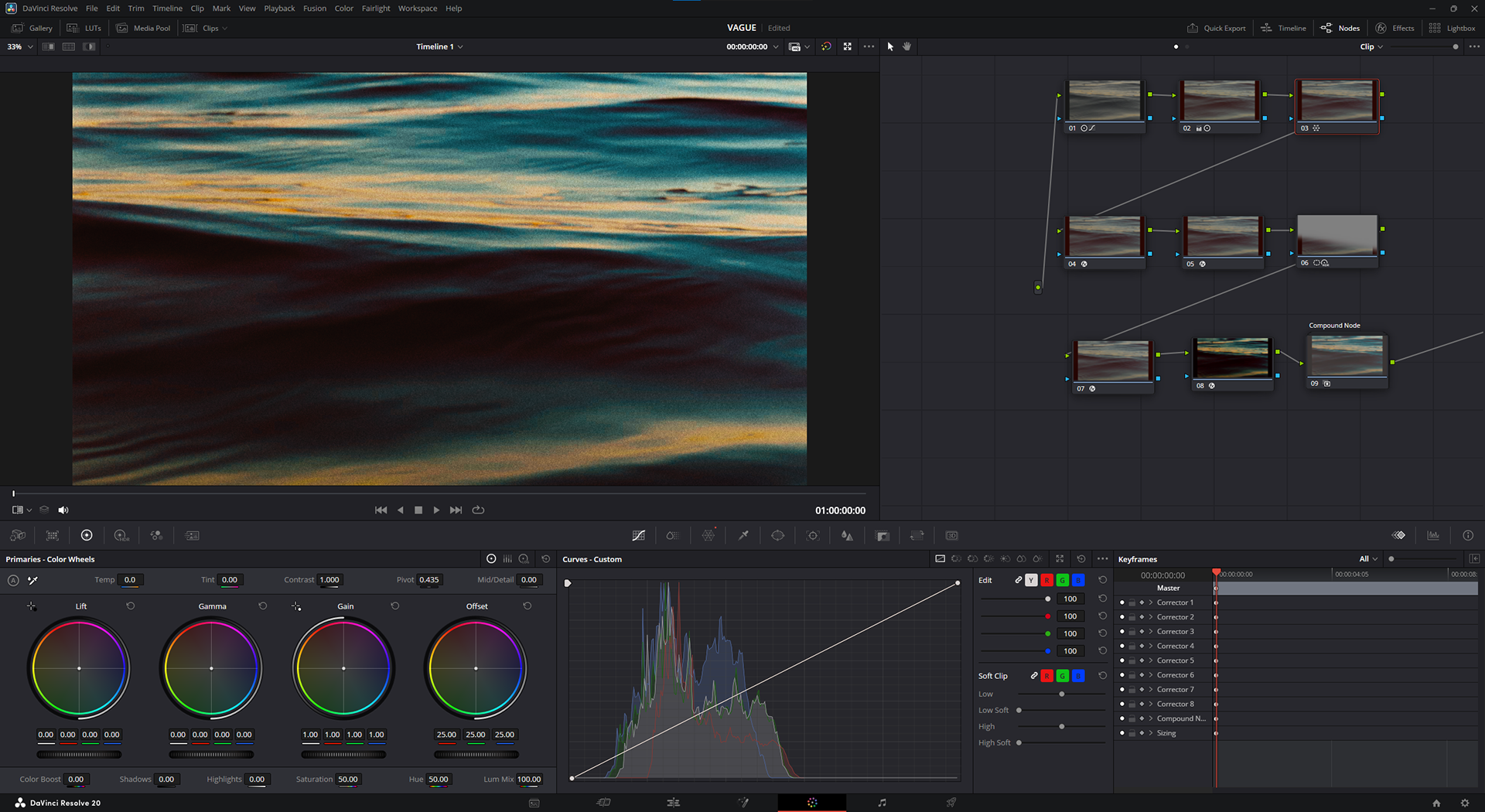
Task: Open the Media Pool panel
Action: coord(144,28)
